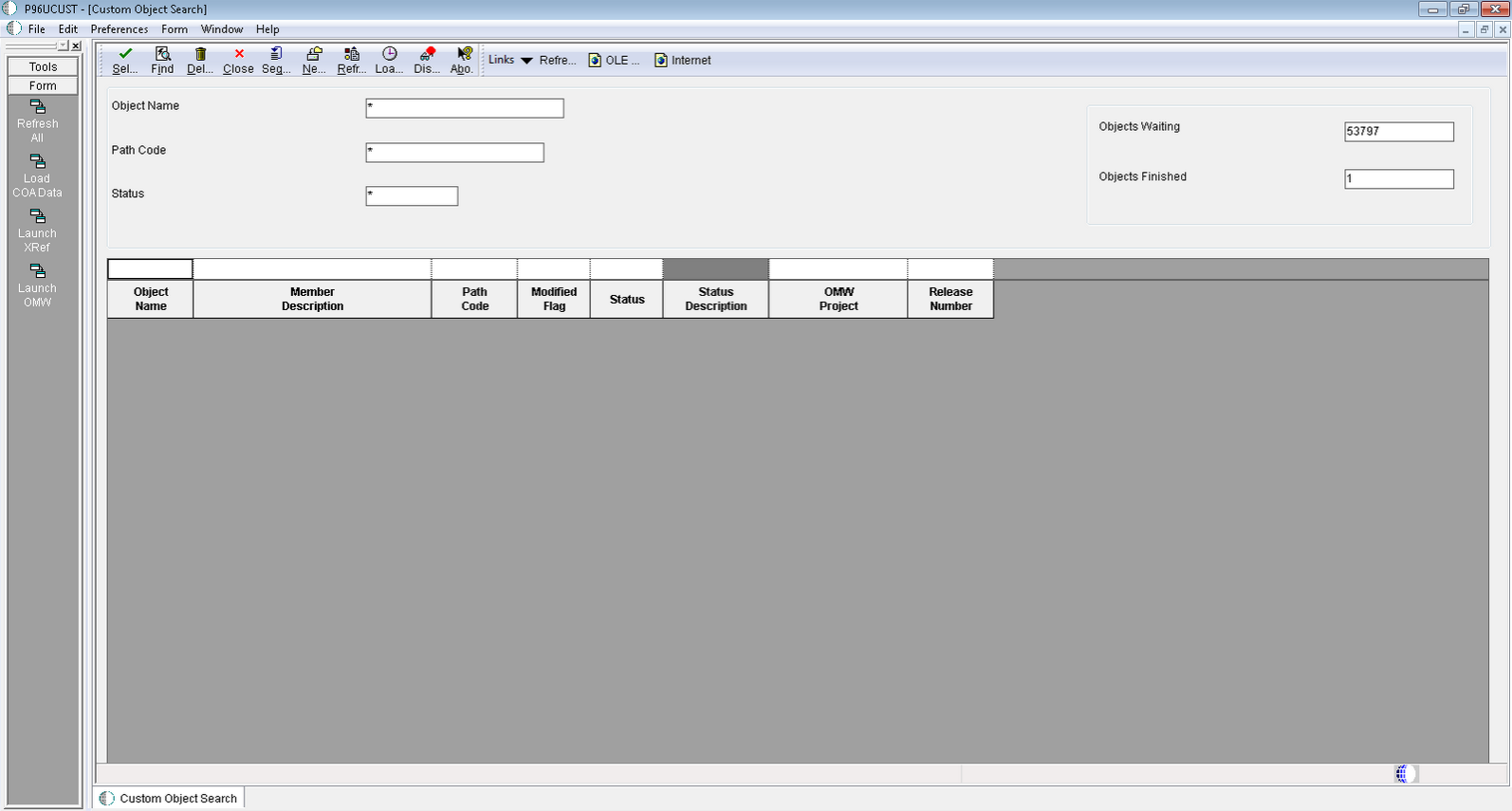Click the Ne... toolbar icon
1512x811 pixels.
314,54
